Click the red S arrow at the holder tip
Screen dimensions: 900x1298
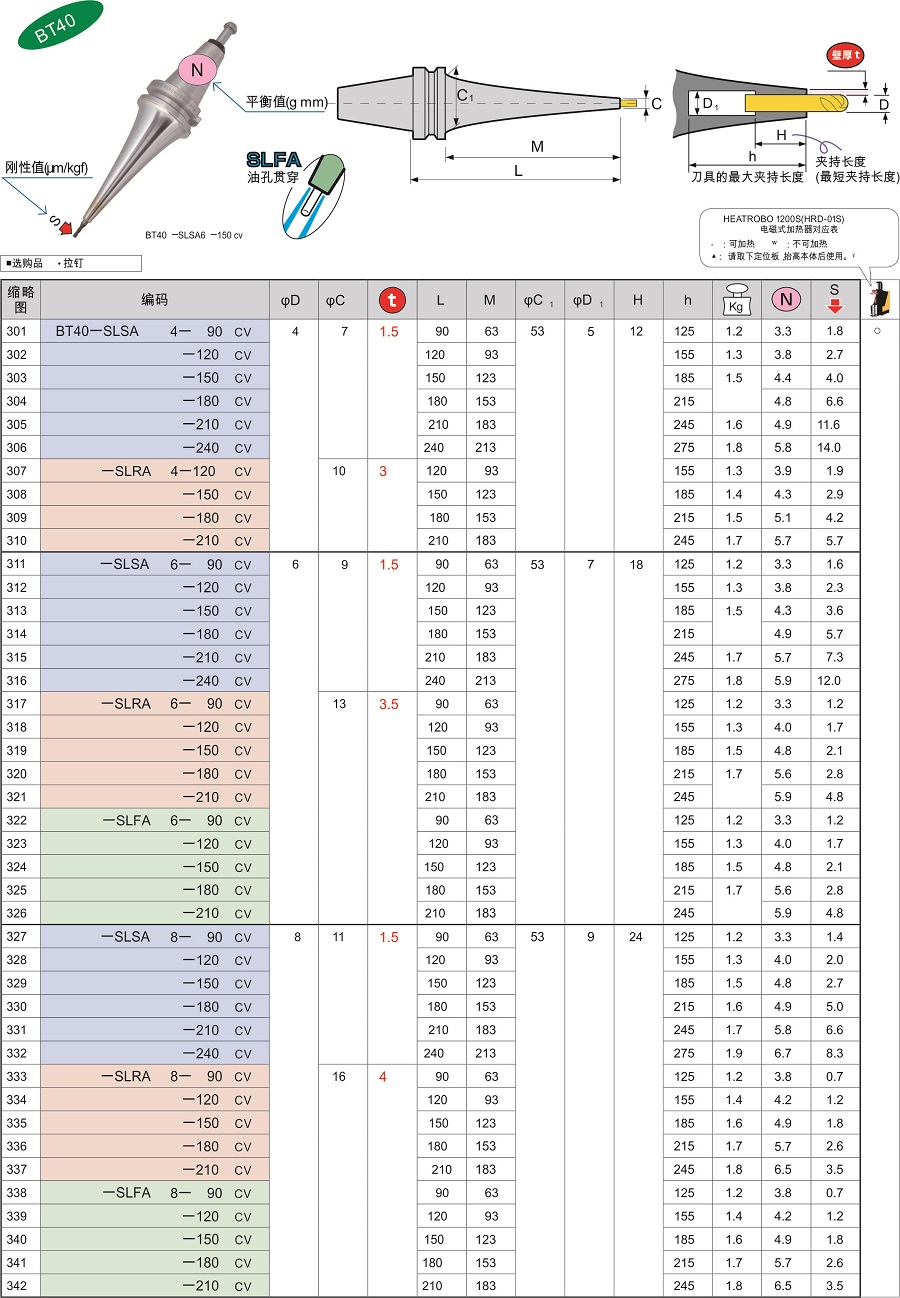click(63, 225)
